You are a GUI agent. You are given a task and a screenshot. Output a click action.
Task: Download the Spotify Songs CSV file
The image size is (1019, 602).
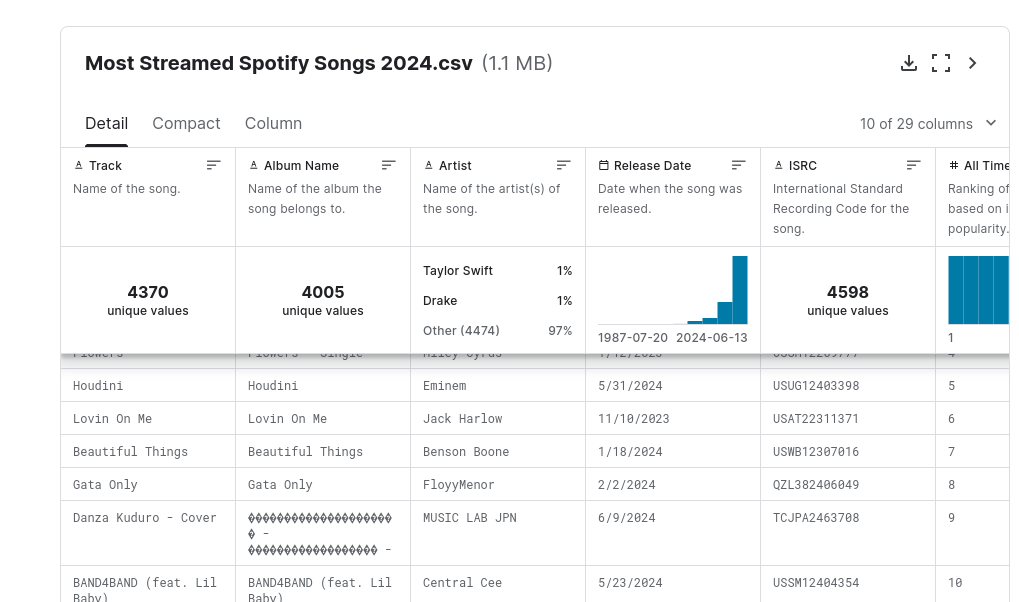click(908, 64)
